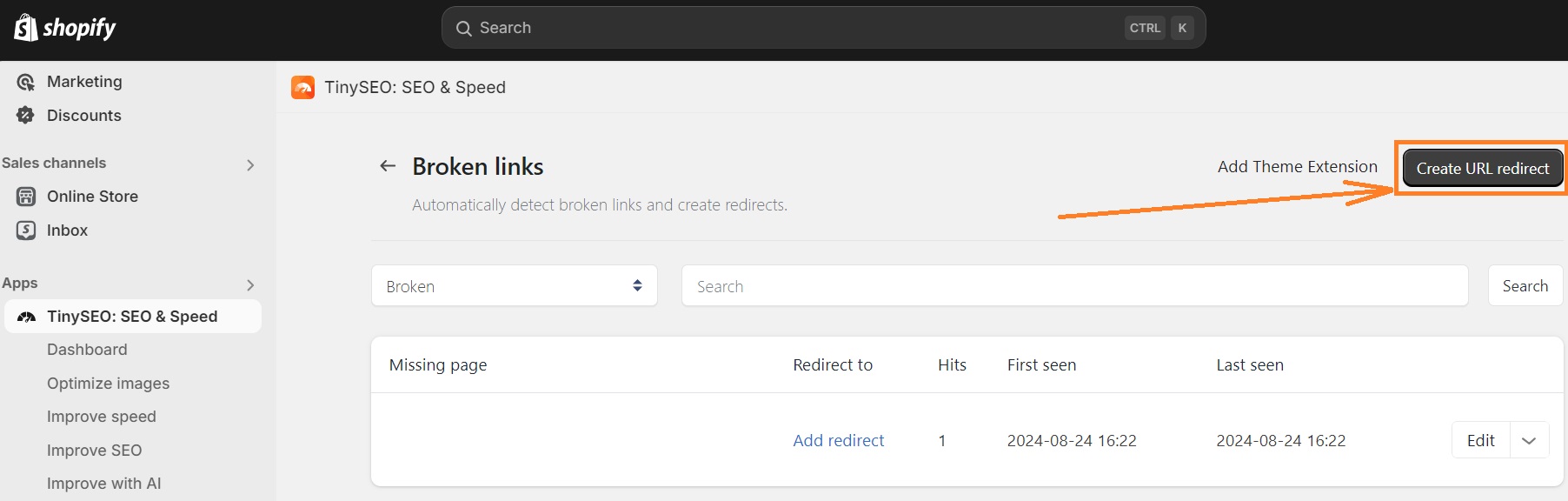This screenshot has width=1568, height=501.
Task: Click the search magnifier in the top bar
Action: pos(465,27)
